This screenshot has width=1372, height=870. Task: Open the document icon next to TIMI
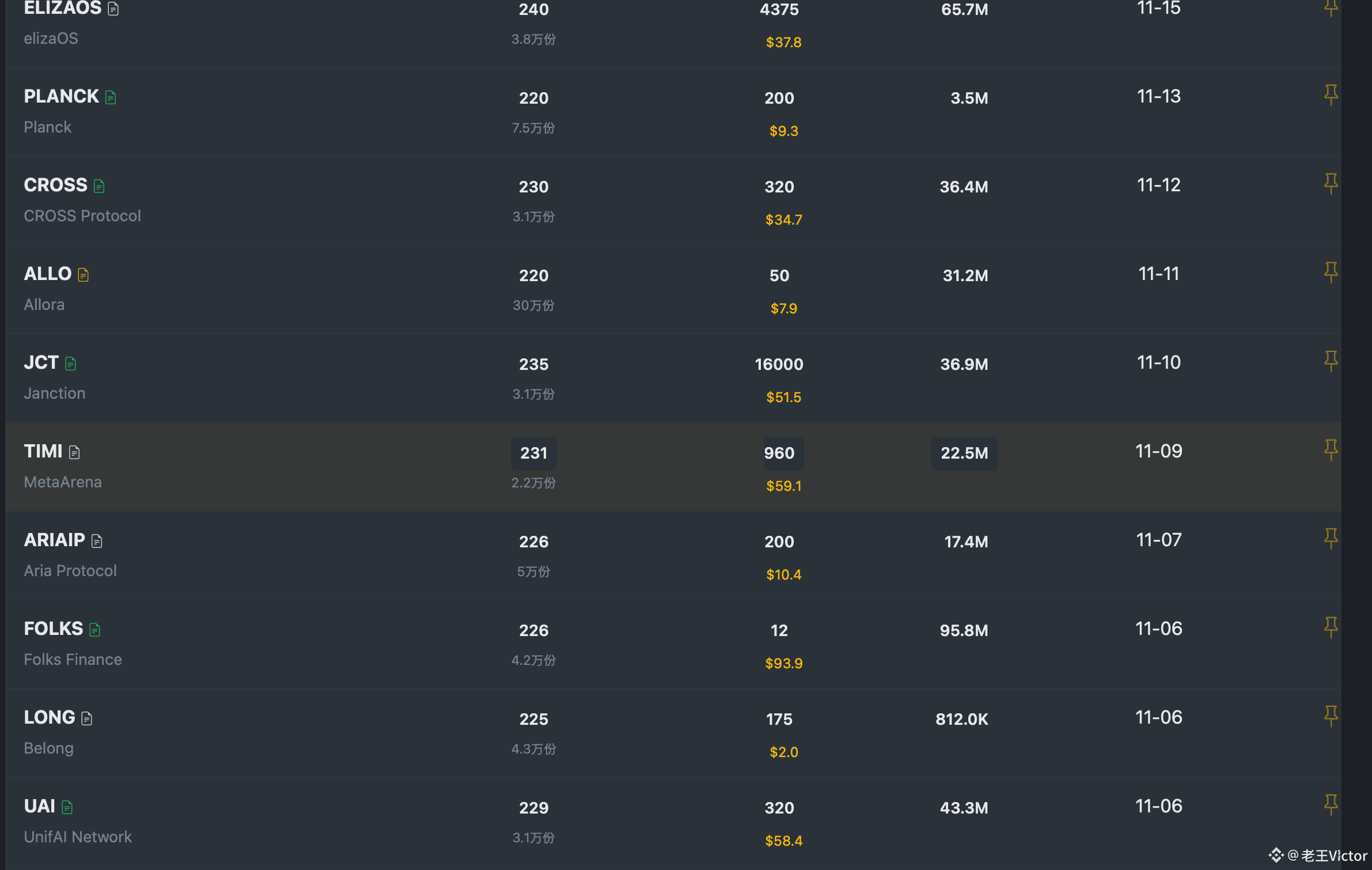(74, 452)
